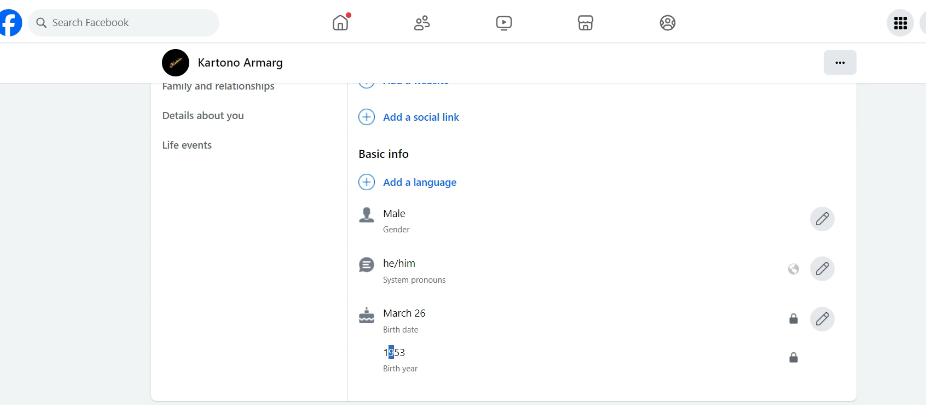Select Details about you section
Viewport: 926px width, 405px height.
pyautogui.click(x=203, y=116)
